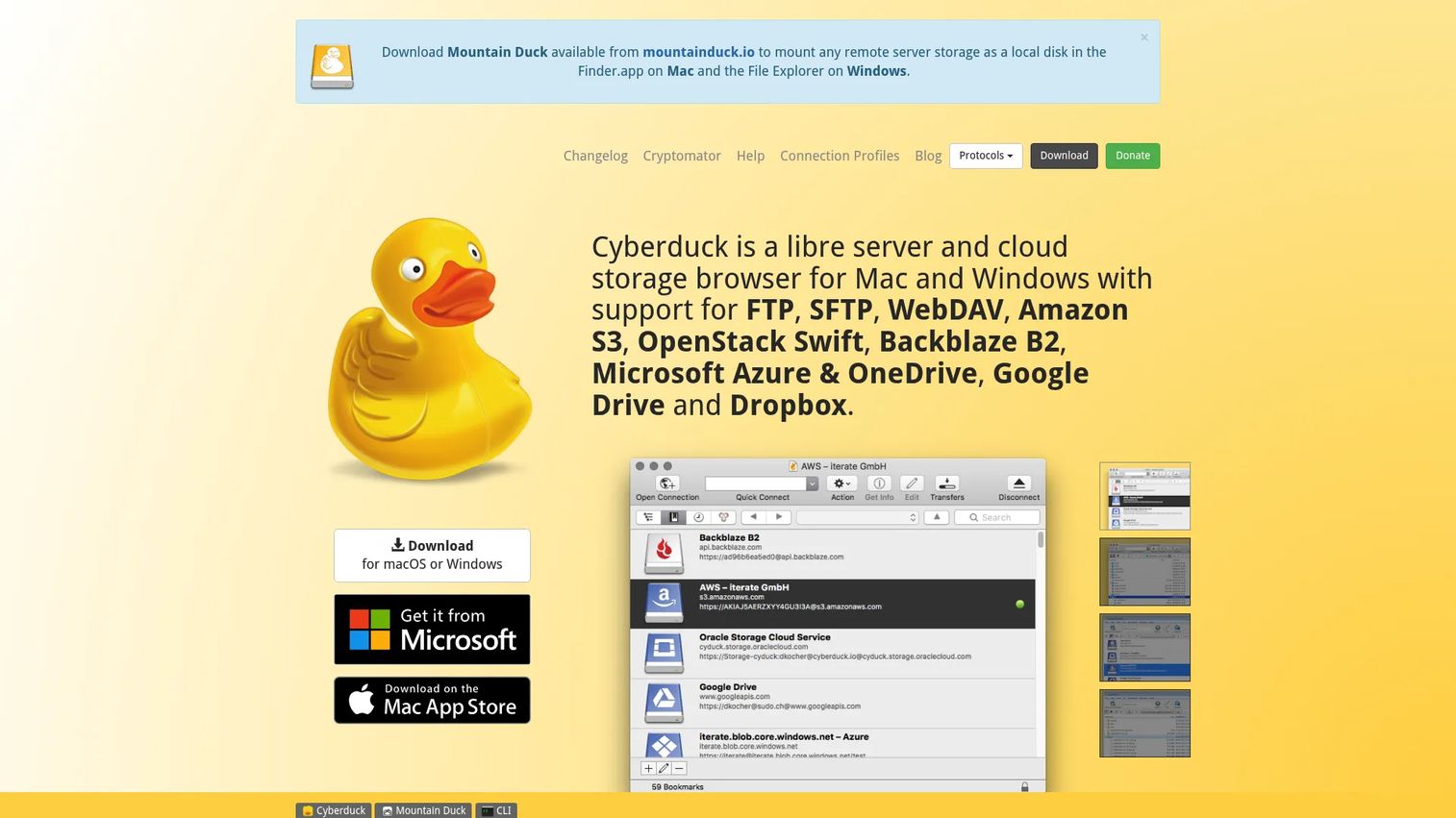Click the Edit pencil toolbar icon
The image size is (1456, 818).
(x=912, y=483)
